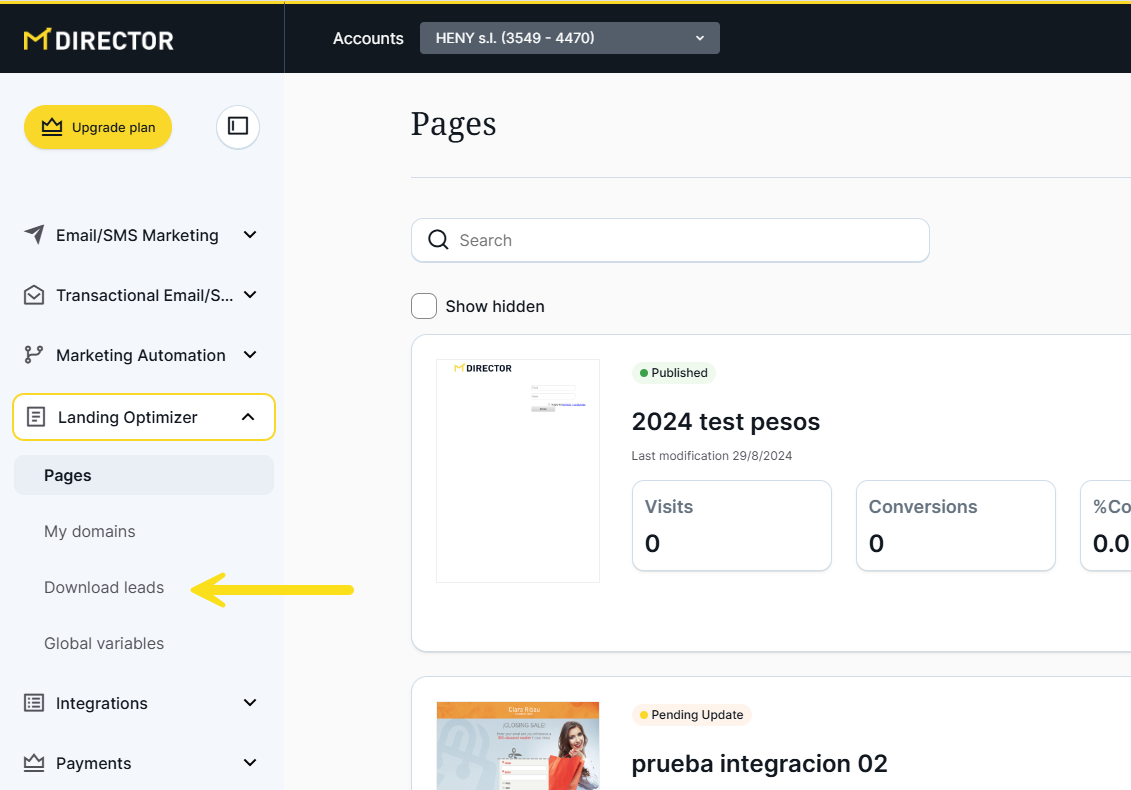Click the Landing Optimizer document icon

pos(36,417)
